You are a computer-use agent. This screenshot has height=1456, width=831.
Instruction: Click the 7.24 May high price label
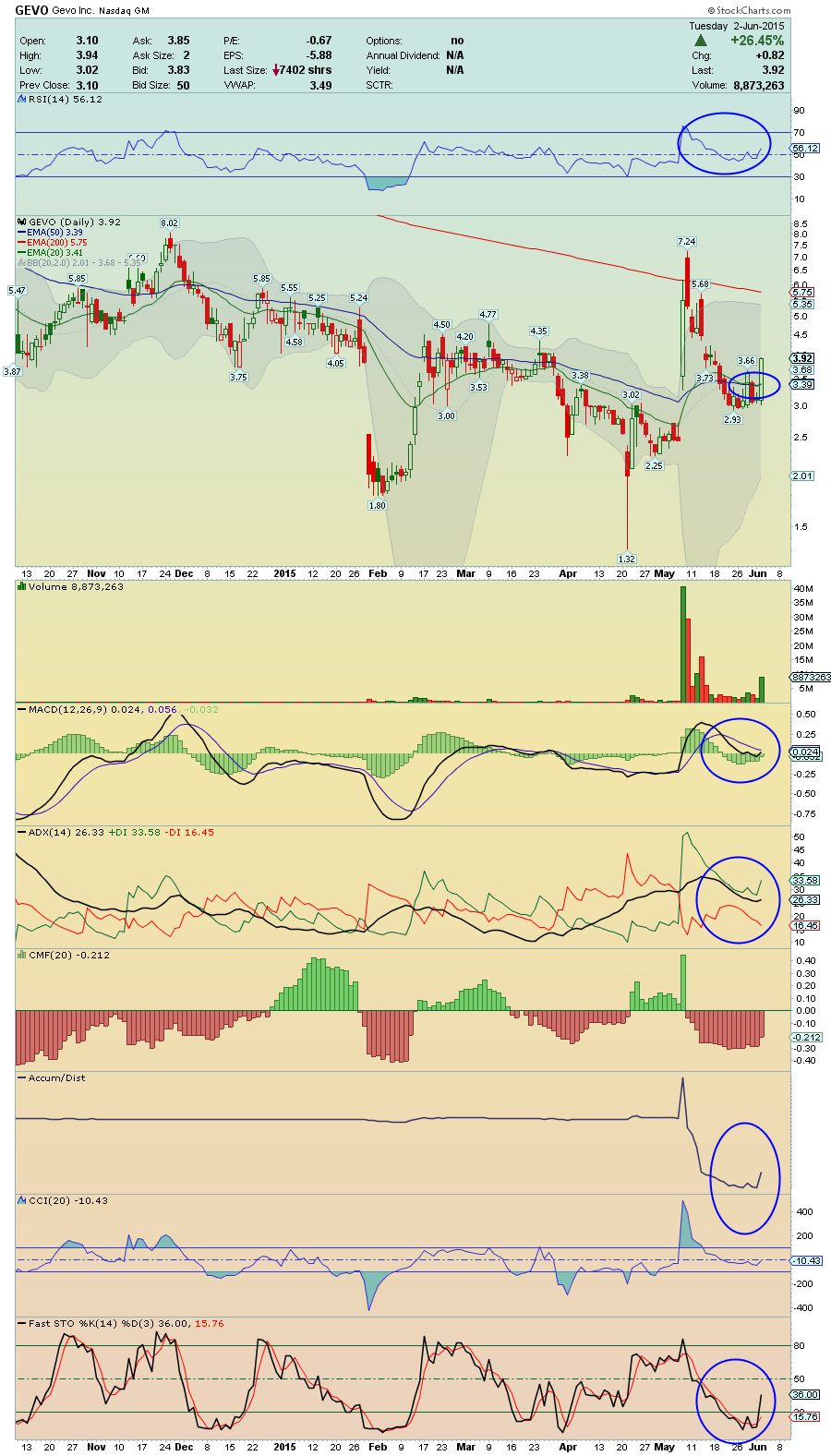pos(686,242)
